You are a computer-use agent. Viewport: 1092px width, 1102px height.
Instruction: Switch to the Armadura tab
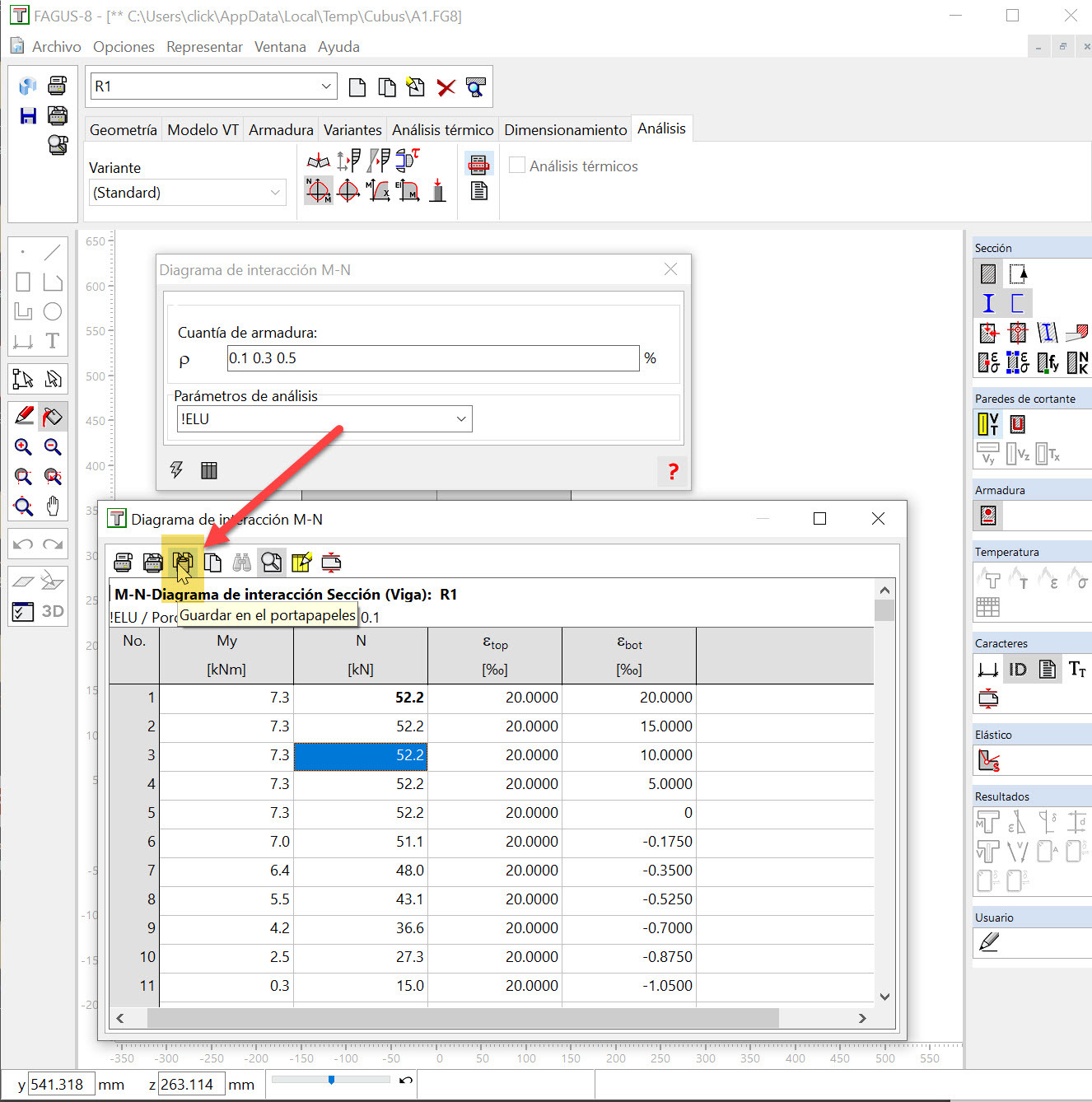(x=281, y=129)
